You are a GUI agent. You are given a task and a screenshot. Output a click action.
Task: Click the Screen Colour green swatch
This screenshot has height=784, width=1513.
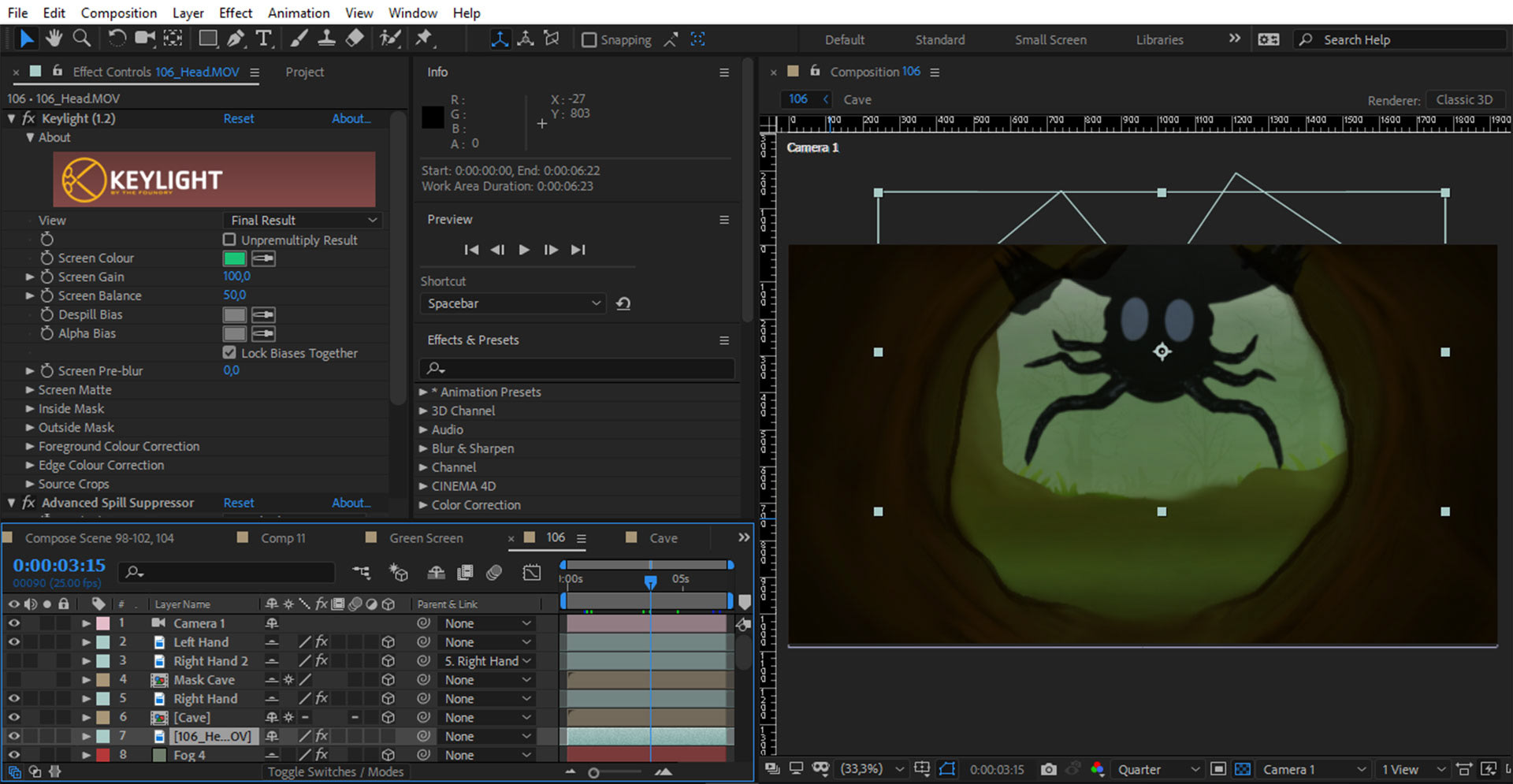235,258
